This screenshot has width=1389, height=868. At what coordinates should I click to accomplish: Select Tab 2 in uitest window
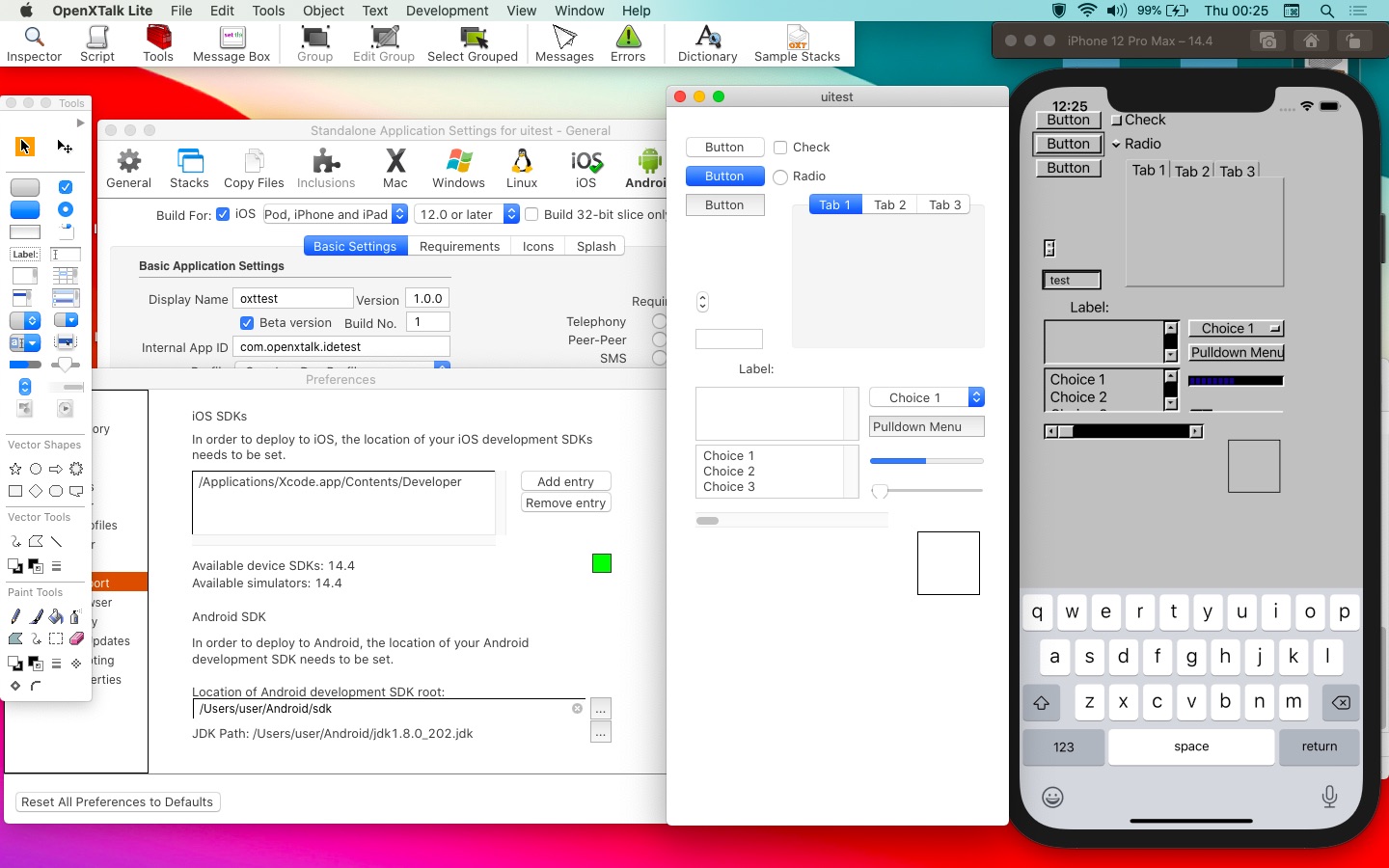889,204
